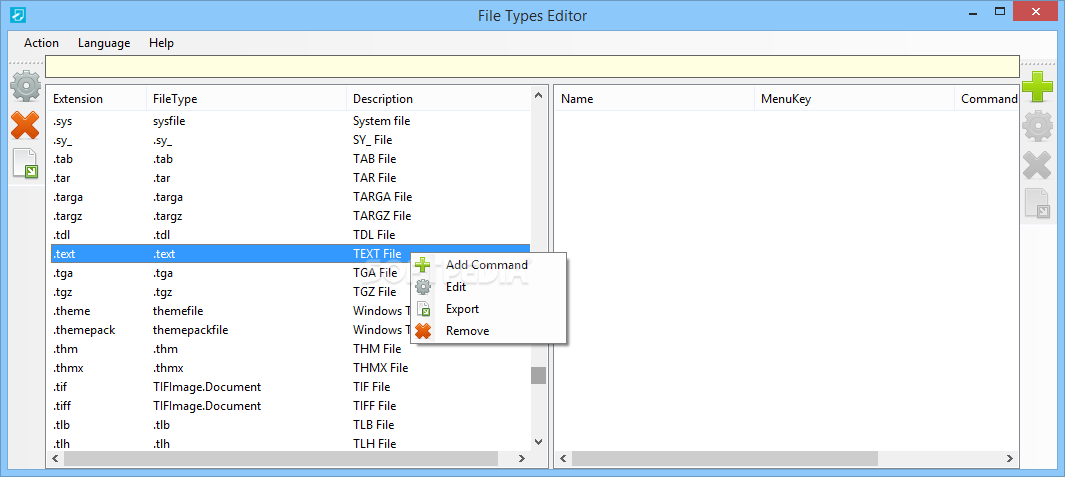
Task: Select the .sys extension row
Action: coord(291,121)
